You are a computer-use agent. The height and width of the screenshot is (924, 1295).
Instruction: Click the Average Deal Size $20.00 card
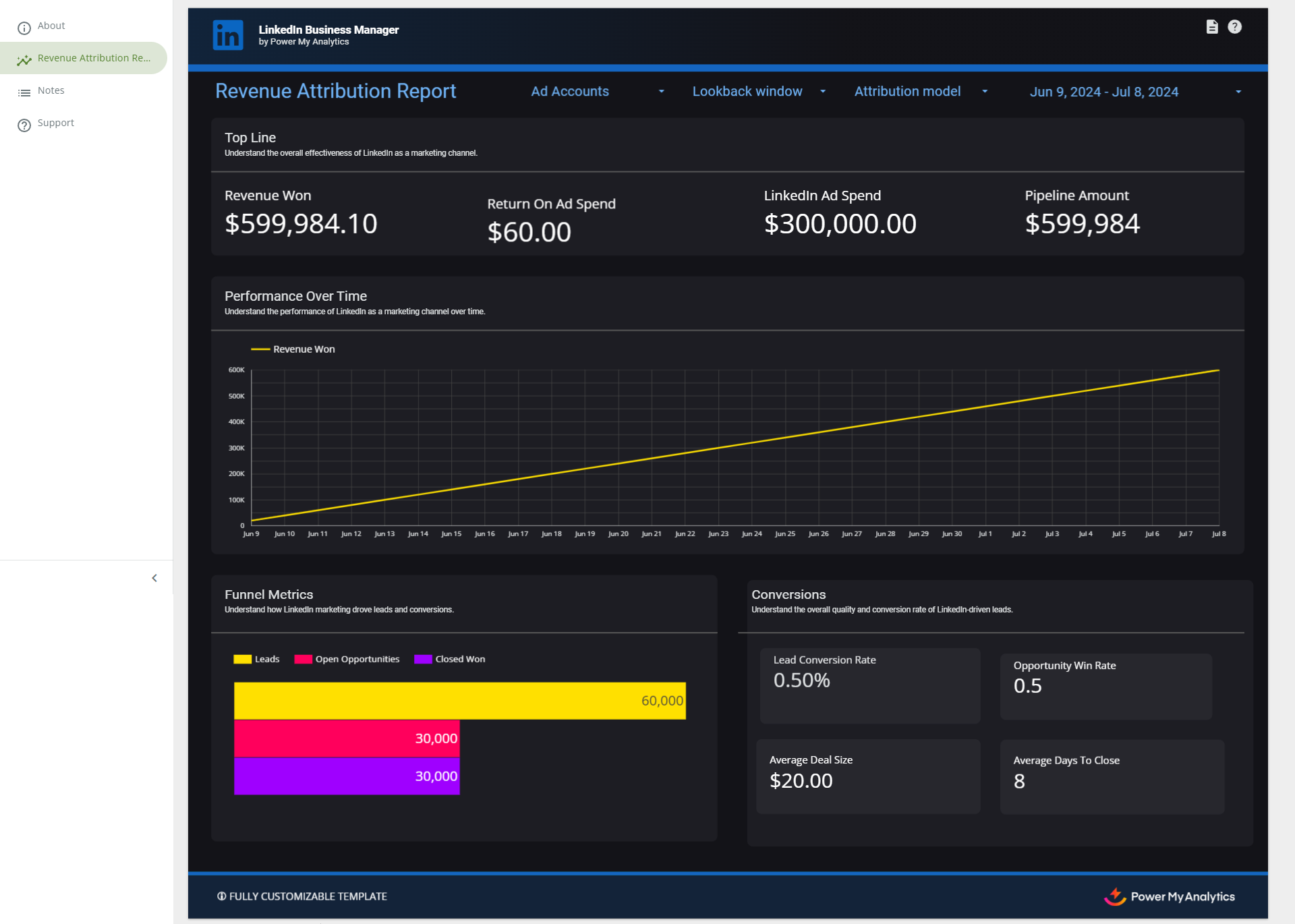868,776
